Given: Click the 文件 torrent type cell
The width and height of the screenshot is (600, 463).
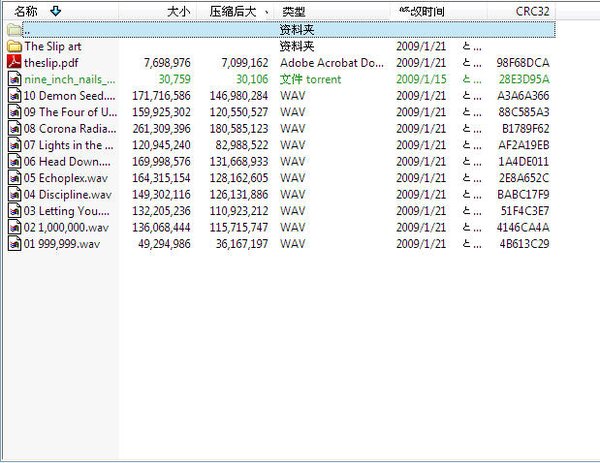Looking at the screenshot, I should [x=310, y=79].
